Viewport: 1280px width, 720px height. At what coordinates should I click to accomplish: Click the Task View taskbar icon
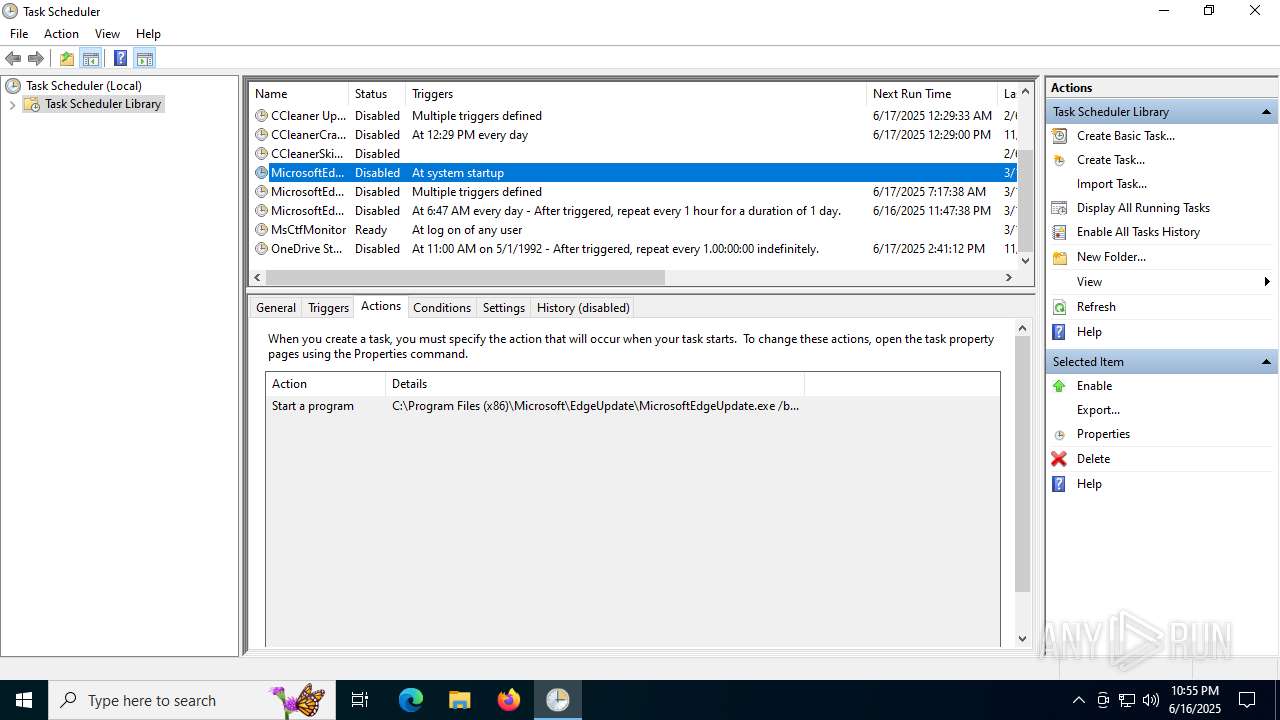[360, 700]
